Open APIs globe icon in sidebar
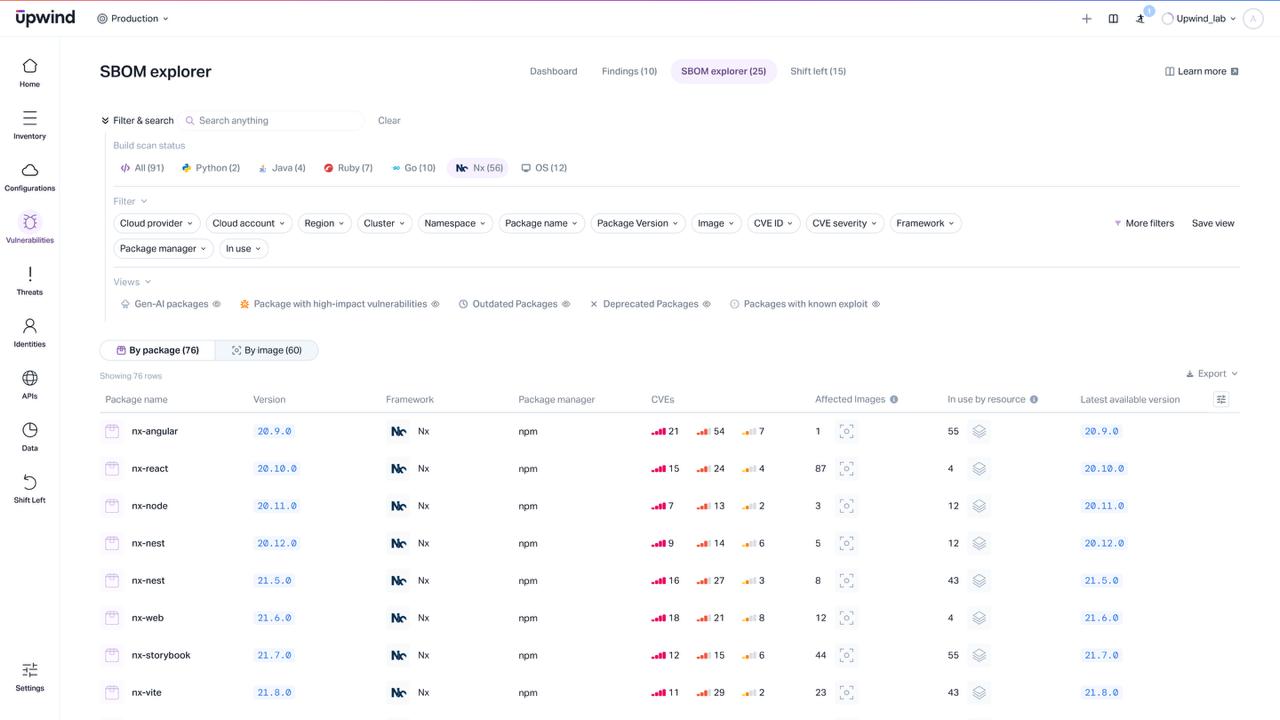Image resolution: width=1280 pixels, height=720 pixels. tap(30, 378)
